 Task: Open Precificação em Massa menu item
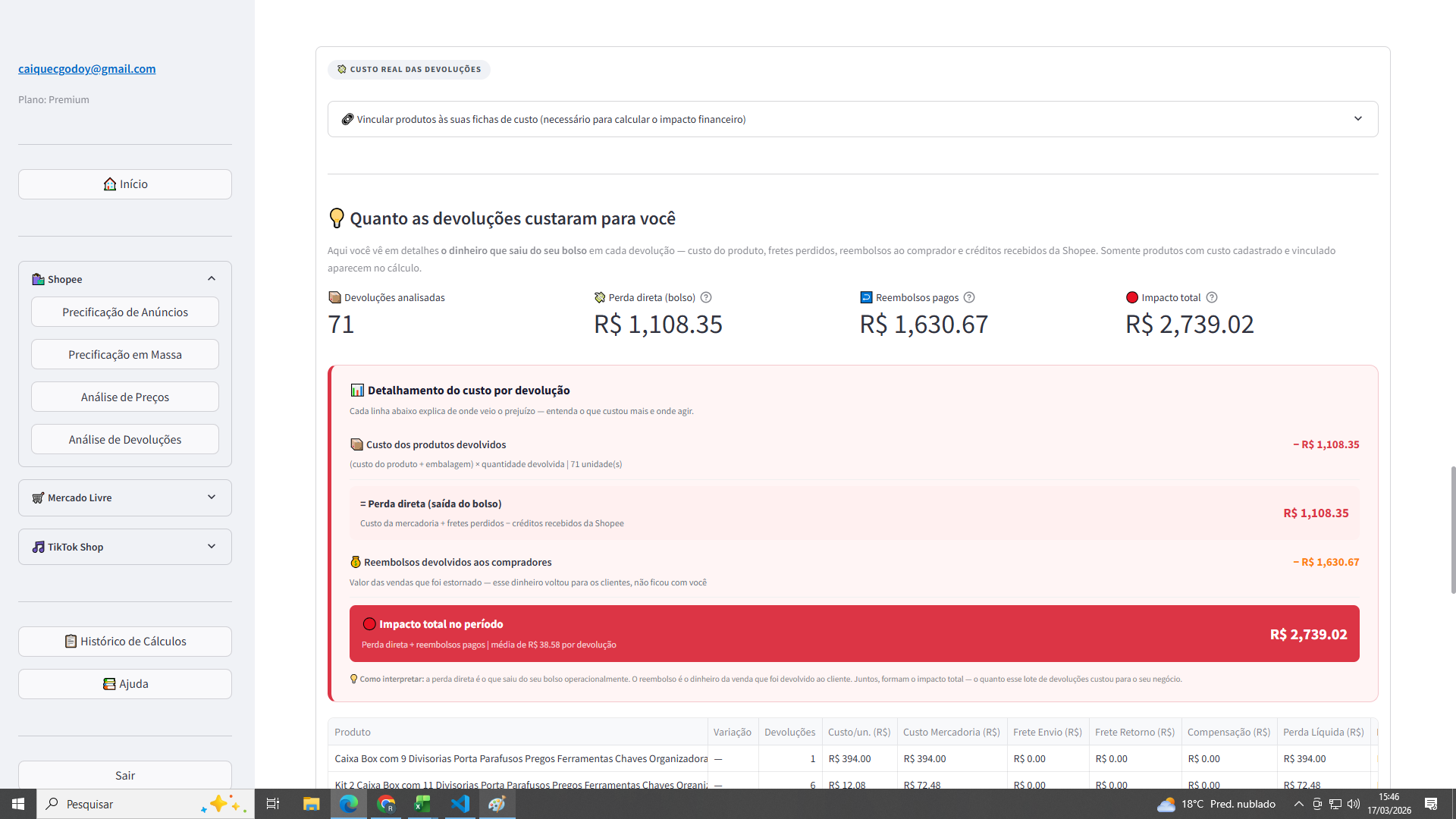(125, 355)
